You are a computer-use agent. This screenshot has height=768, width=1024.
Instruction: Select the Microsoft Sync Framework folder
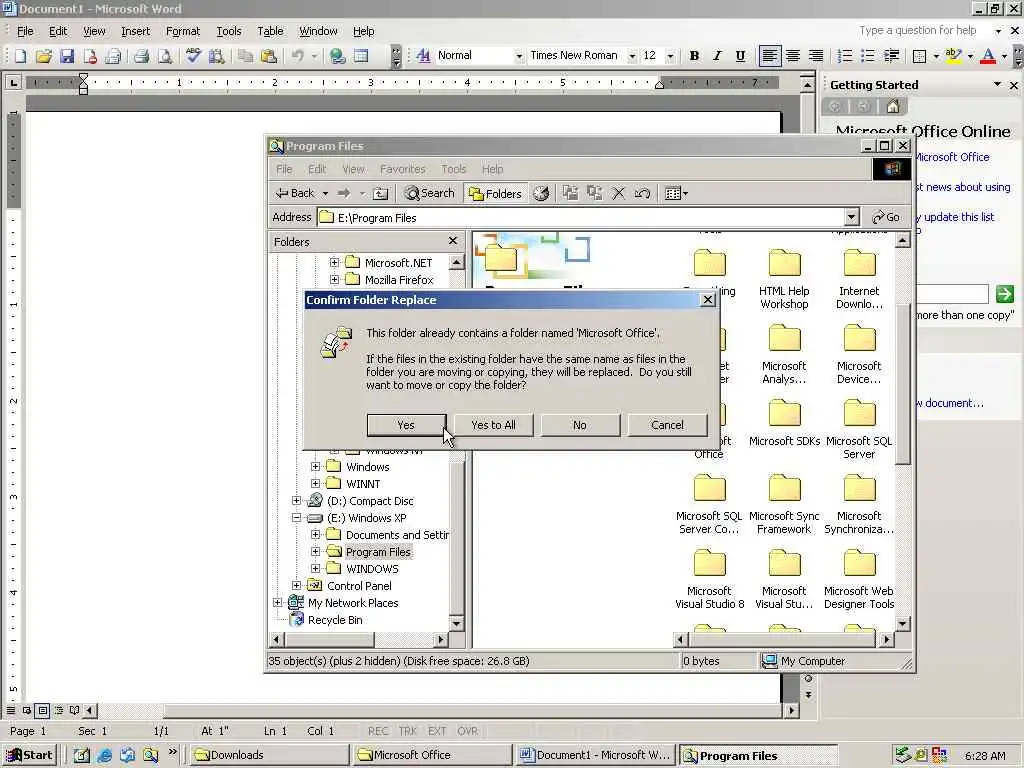(x=784, y=504)
